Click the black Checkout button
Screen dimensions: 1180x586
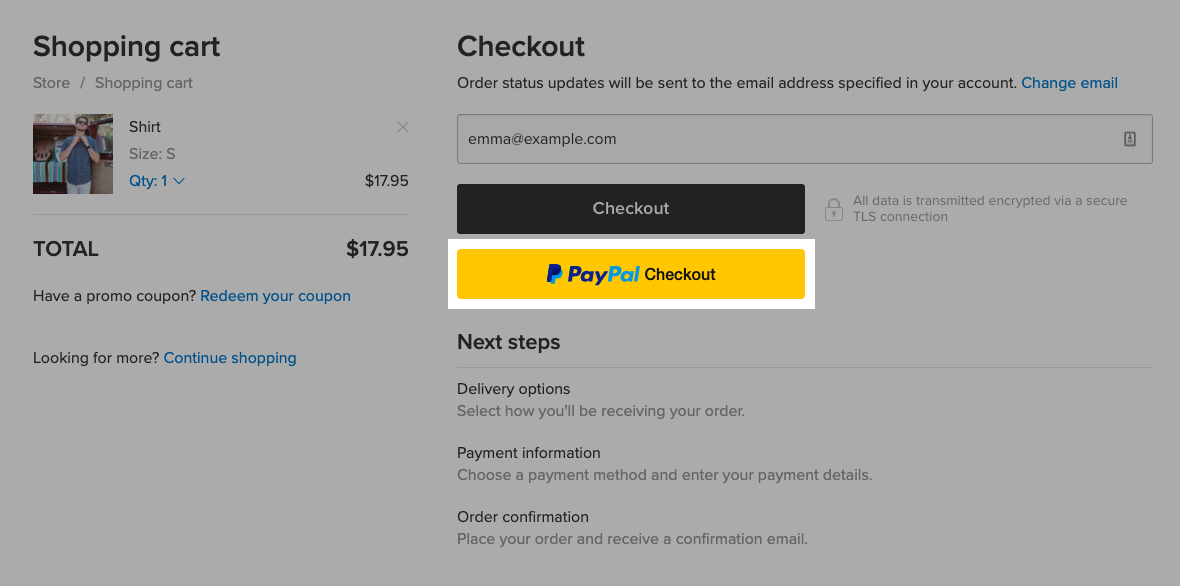point(631,208)
